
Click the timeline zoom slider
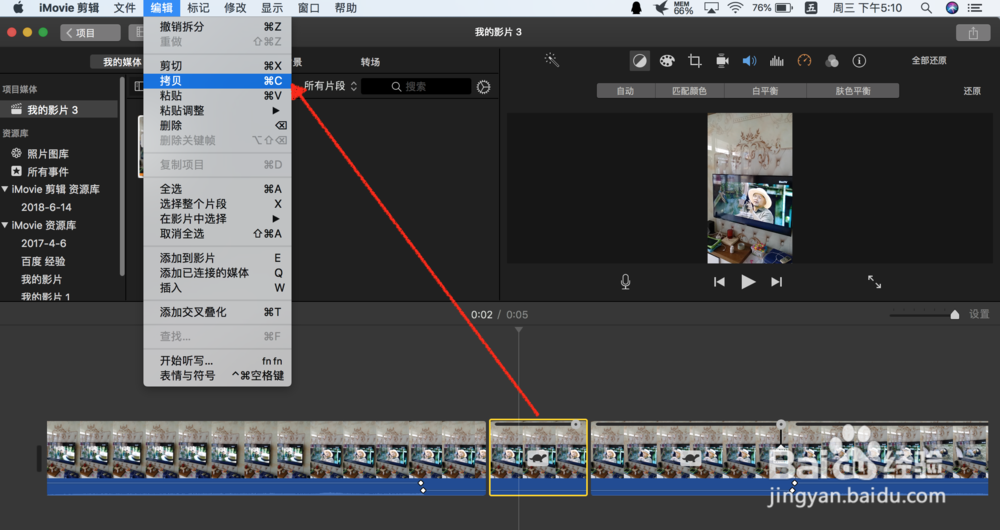(924, 314)
